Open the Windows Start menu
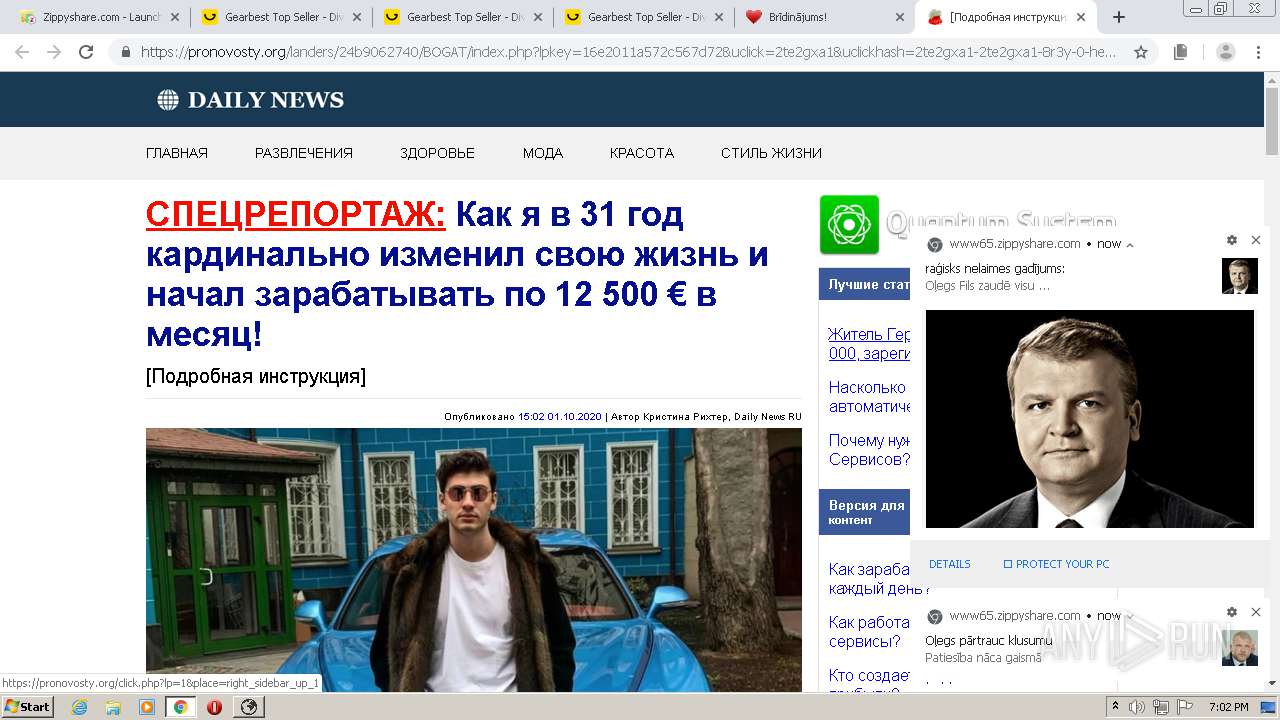Image resolution: width=1280 pixels, height=720 pixels. [28, 706]
